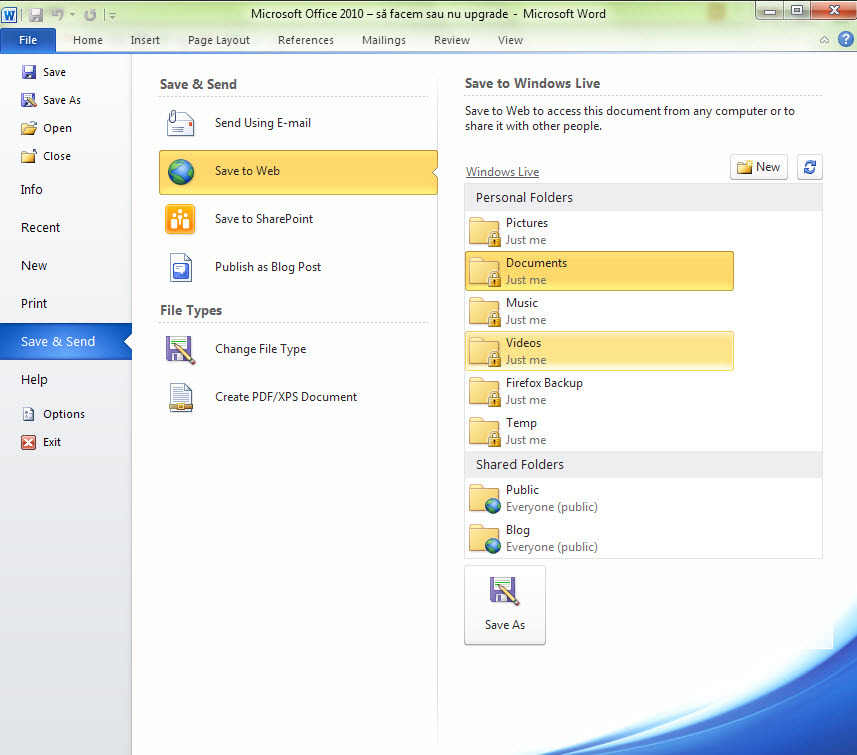
Task: Click the 'Shared Folders' header text
Action: point(520,464)
